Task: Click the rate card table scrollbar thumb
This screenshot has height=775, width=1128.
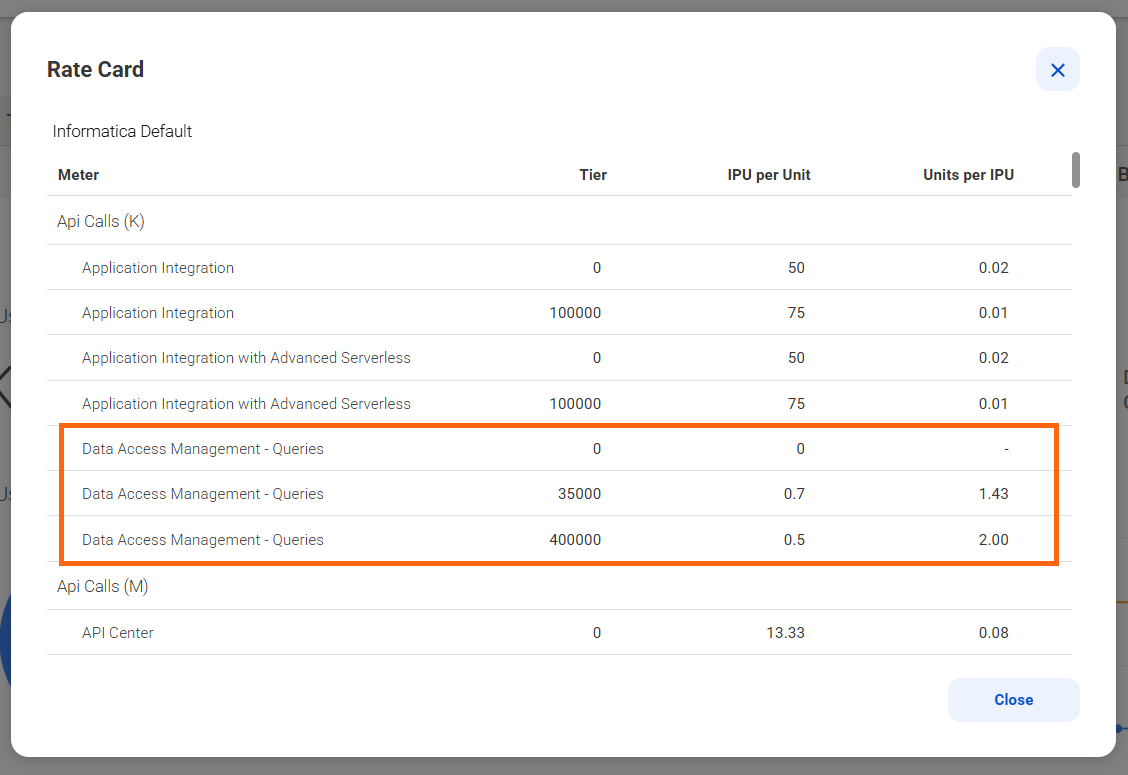Action: tap(1075, 170)
